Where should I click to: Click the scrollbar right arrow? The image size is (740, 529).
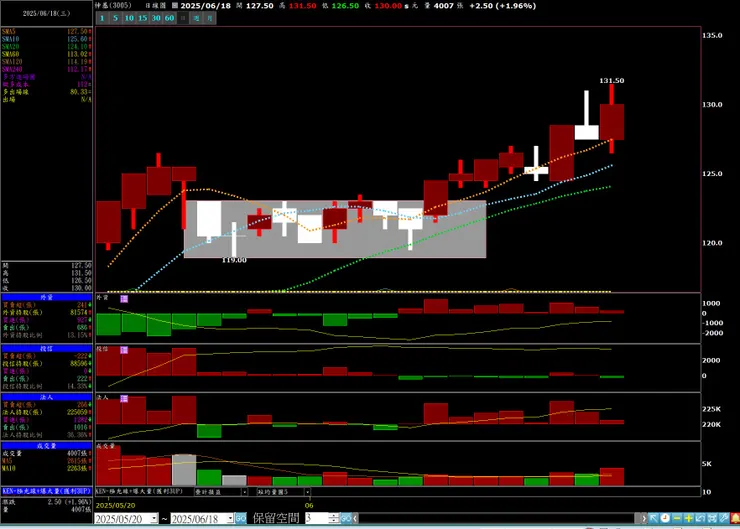coord(643,518)
